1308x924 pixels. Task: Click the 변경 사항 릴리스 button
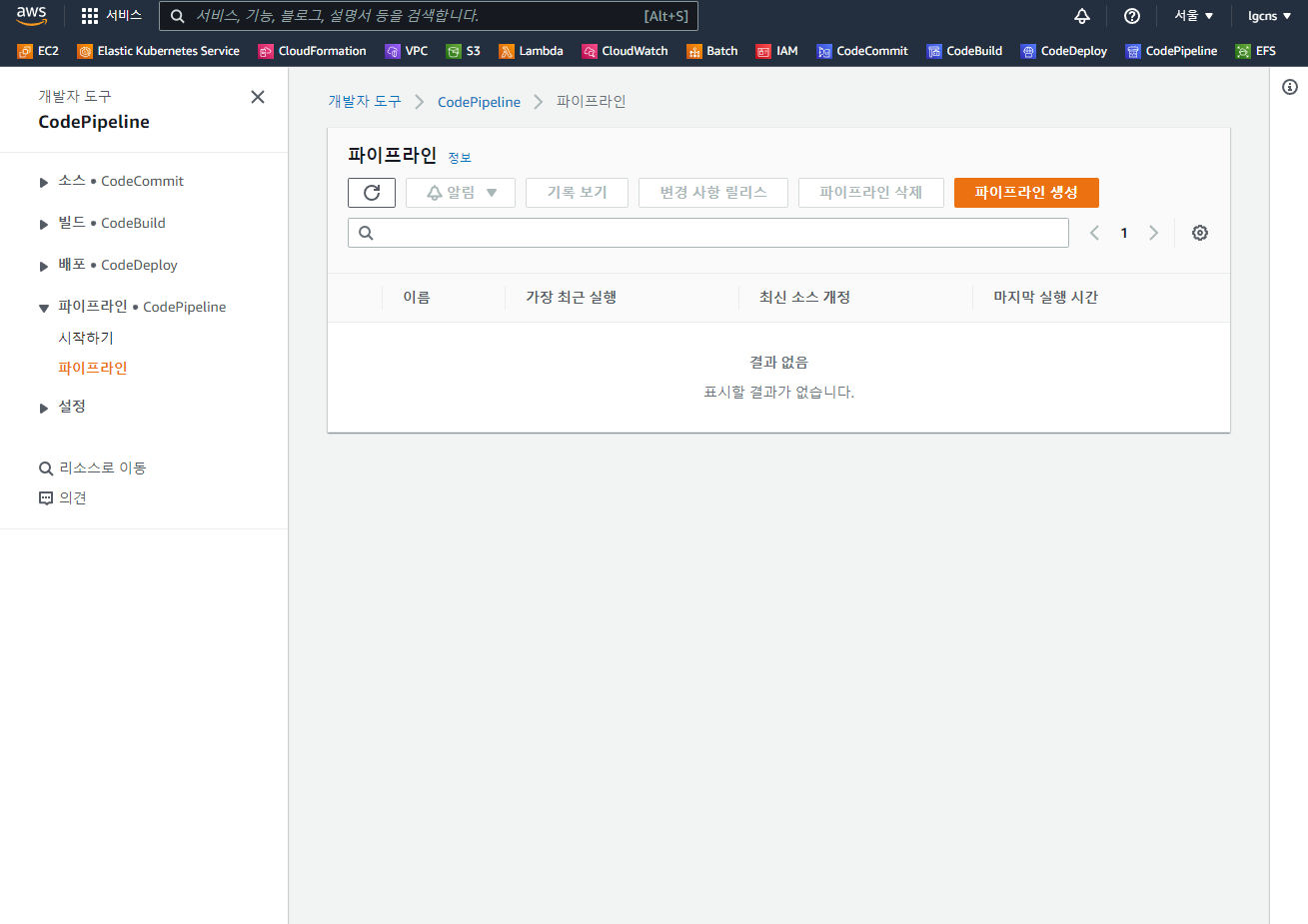tap(713, 193)
